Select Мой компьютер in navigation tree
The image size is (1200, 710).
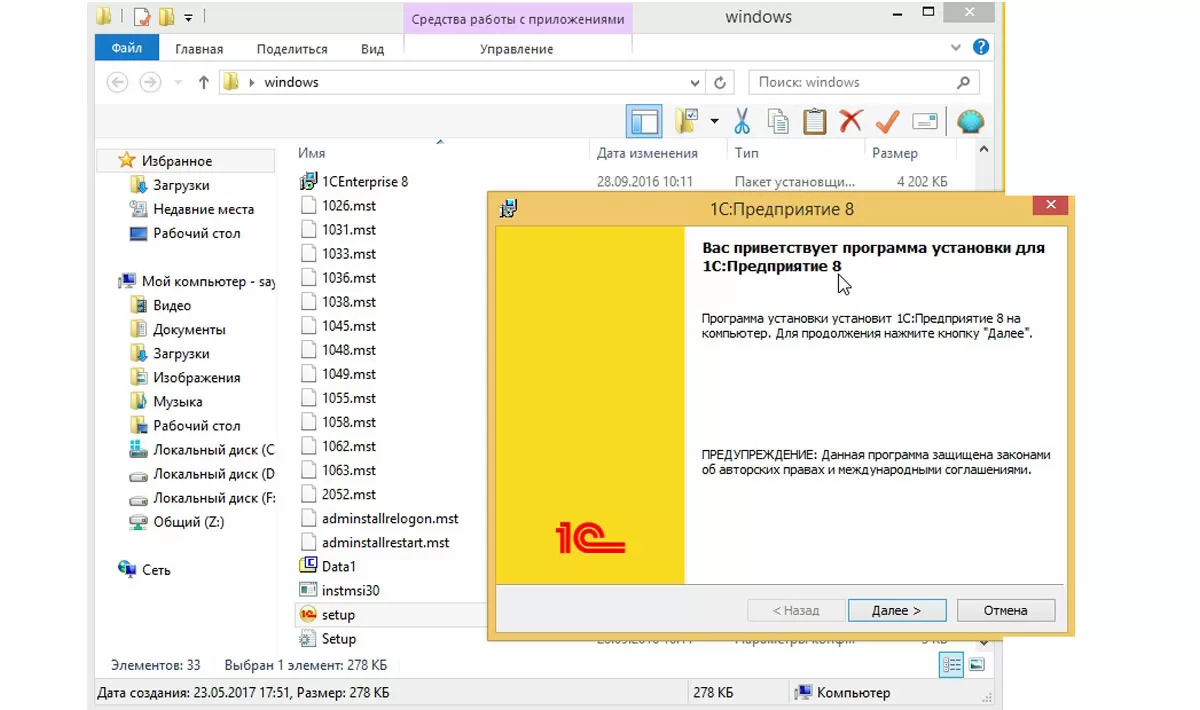[196, 282]
